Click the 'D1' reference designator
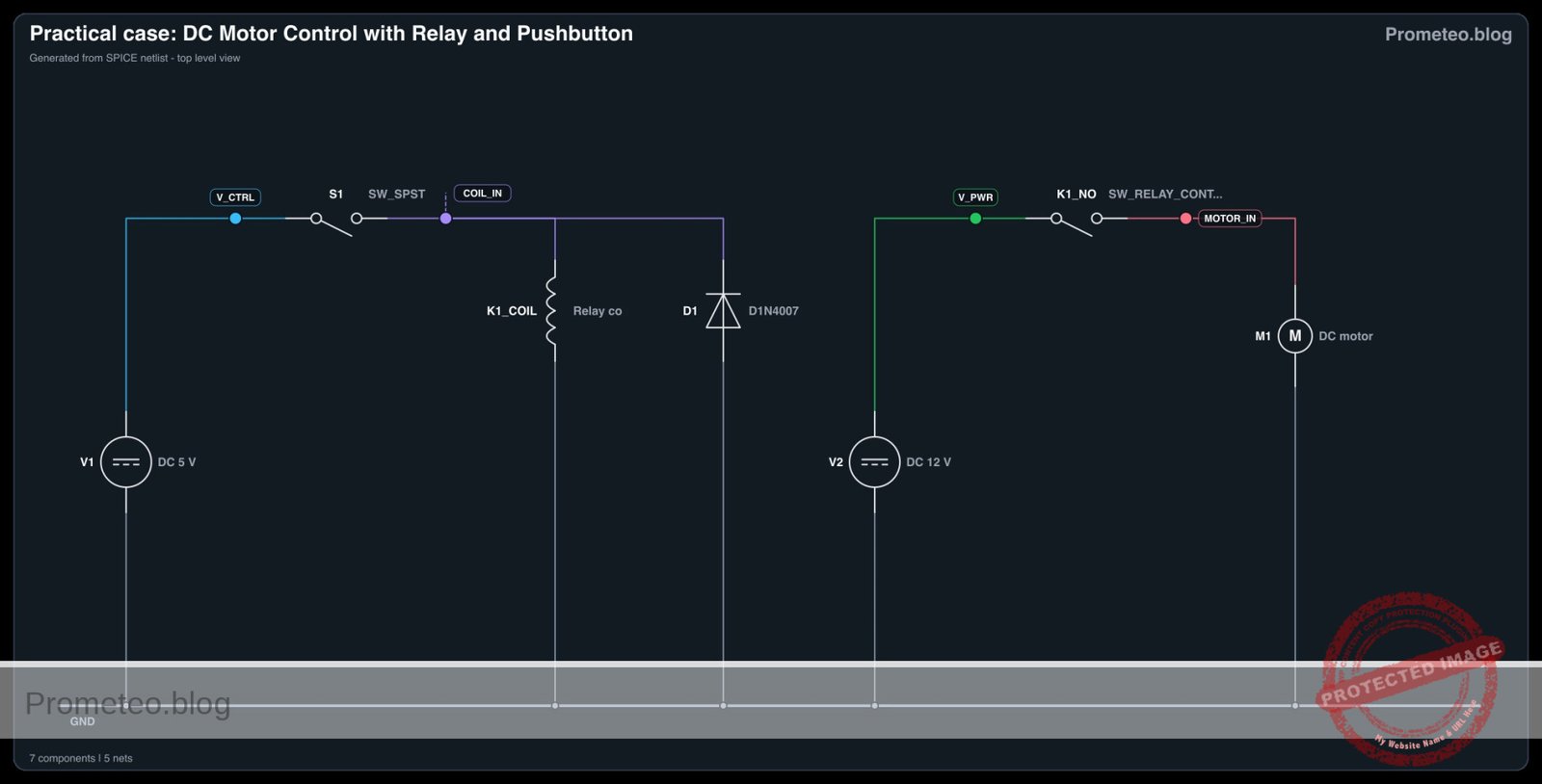This screenshot has width=1542, height=784. (690, 311)
